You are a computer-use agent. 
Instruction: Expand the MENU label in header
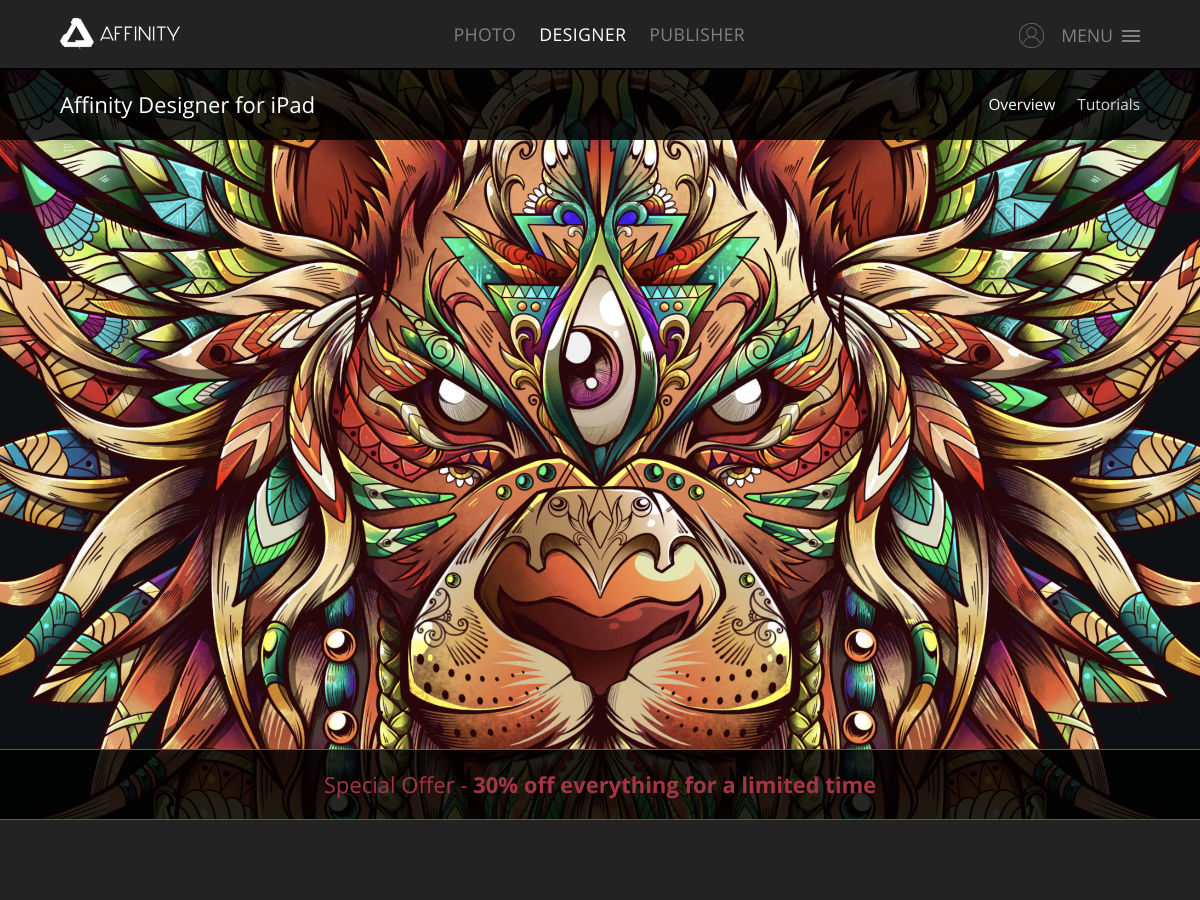[1086, 36]
